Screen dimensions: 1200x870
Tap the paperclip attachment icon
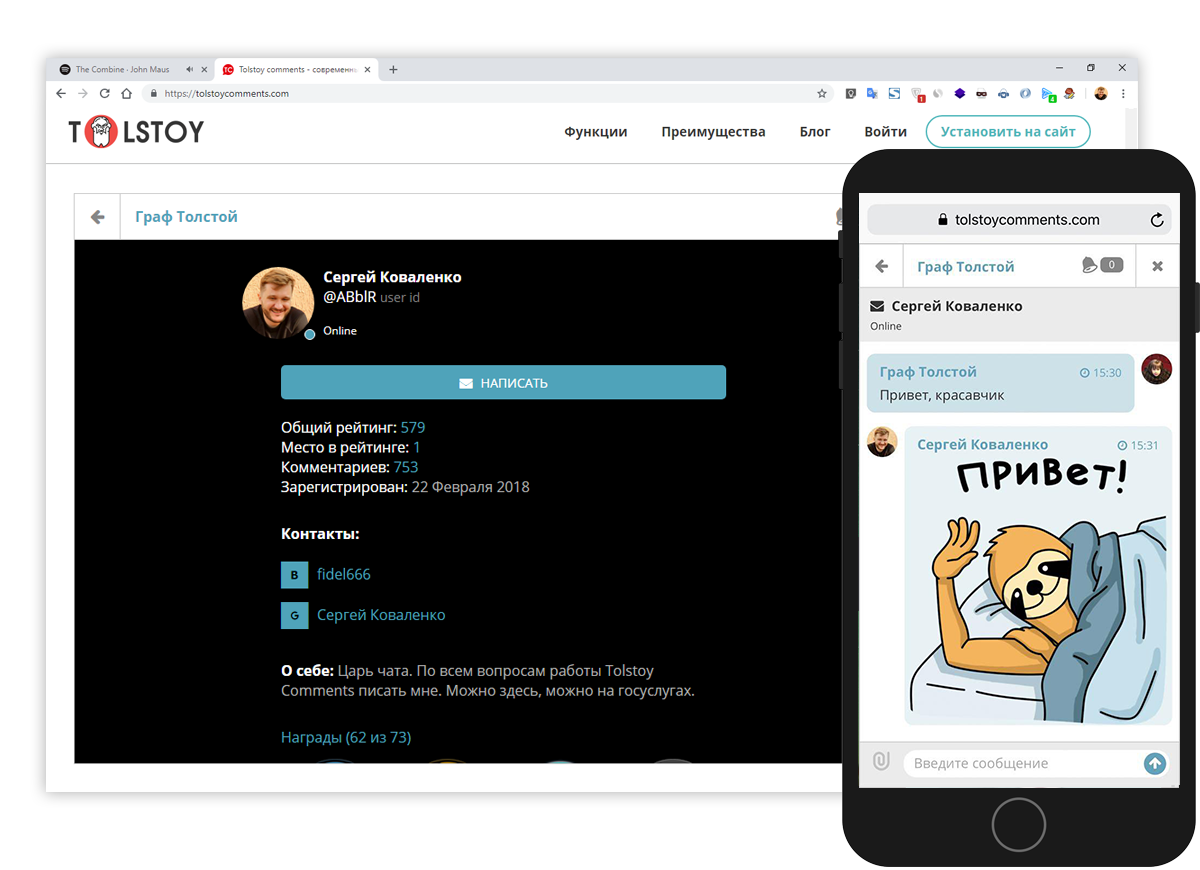pyautogui.click(x=881, y=762)
